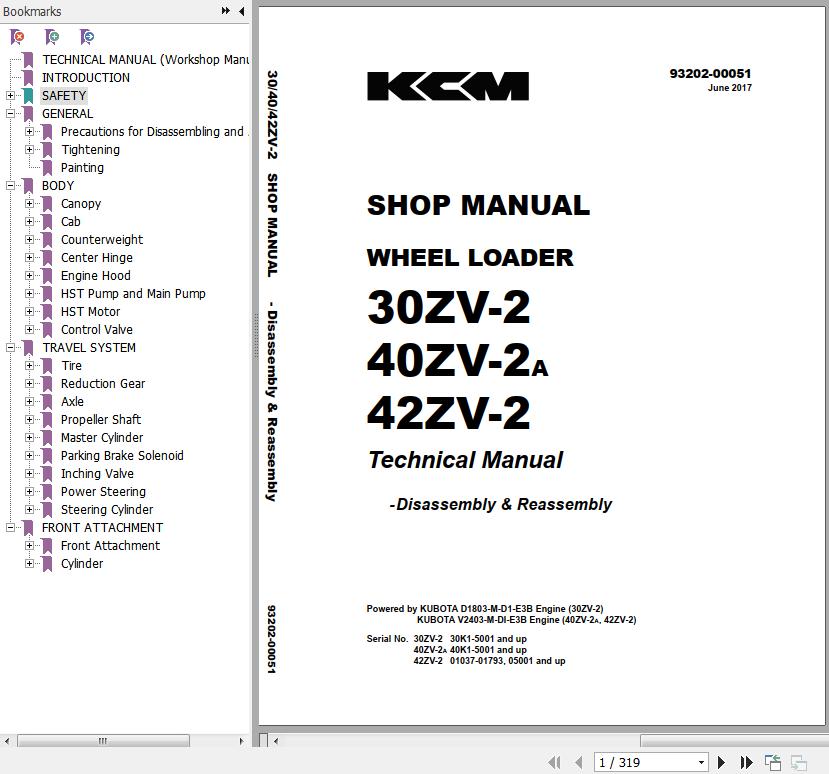Go to the previous page
This screenshot has height=774, width=829.
(578, 762)
